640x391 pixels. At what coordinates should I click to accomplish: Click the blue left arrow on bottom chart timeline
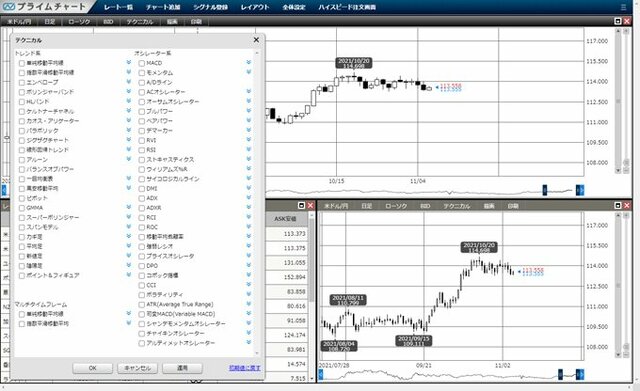click(320, 374)
